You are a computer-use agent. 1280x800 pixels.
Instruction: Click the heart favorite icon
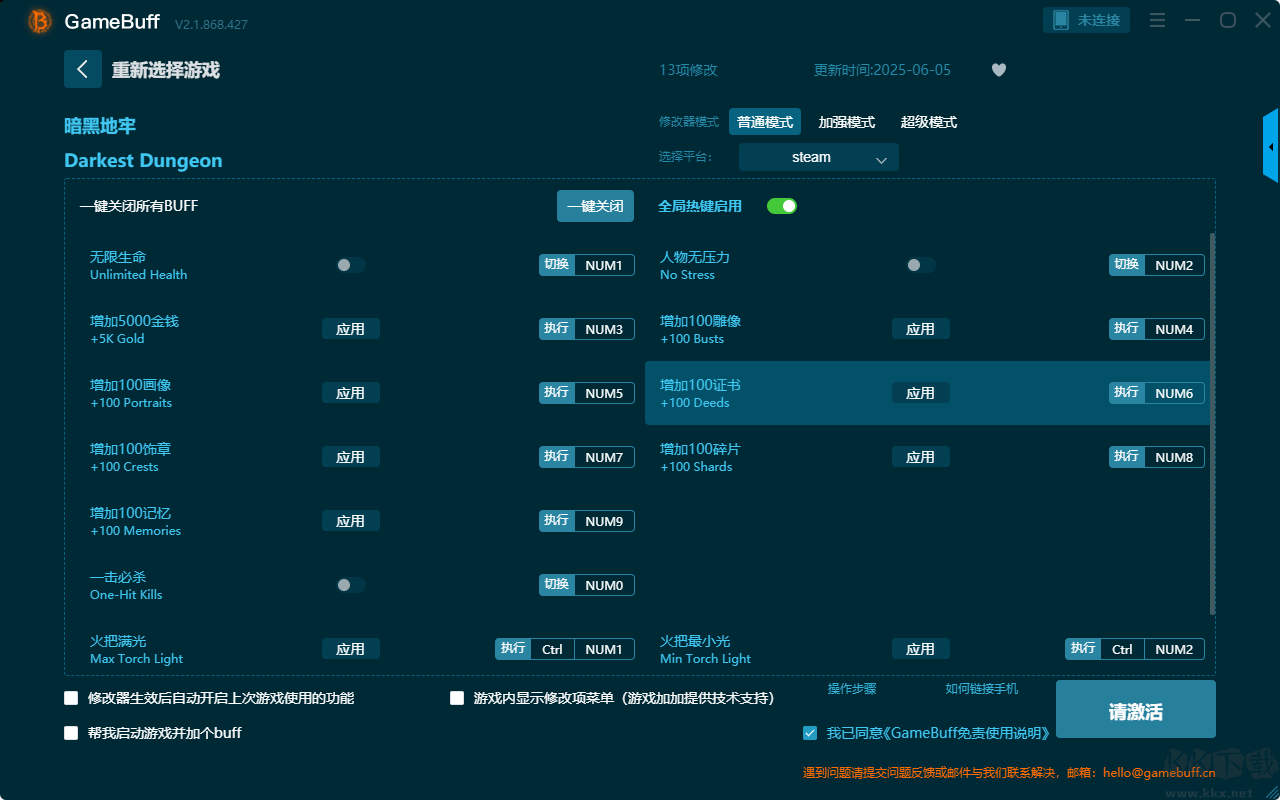point(998,70)
